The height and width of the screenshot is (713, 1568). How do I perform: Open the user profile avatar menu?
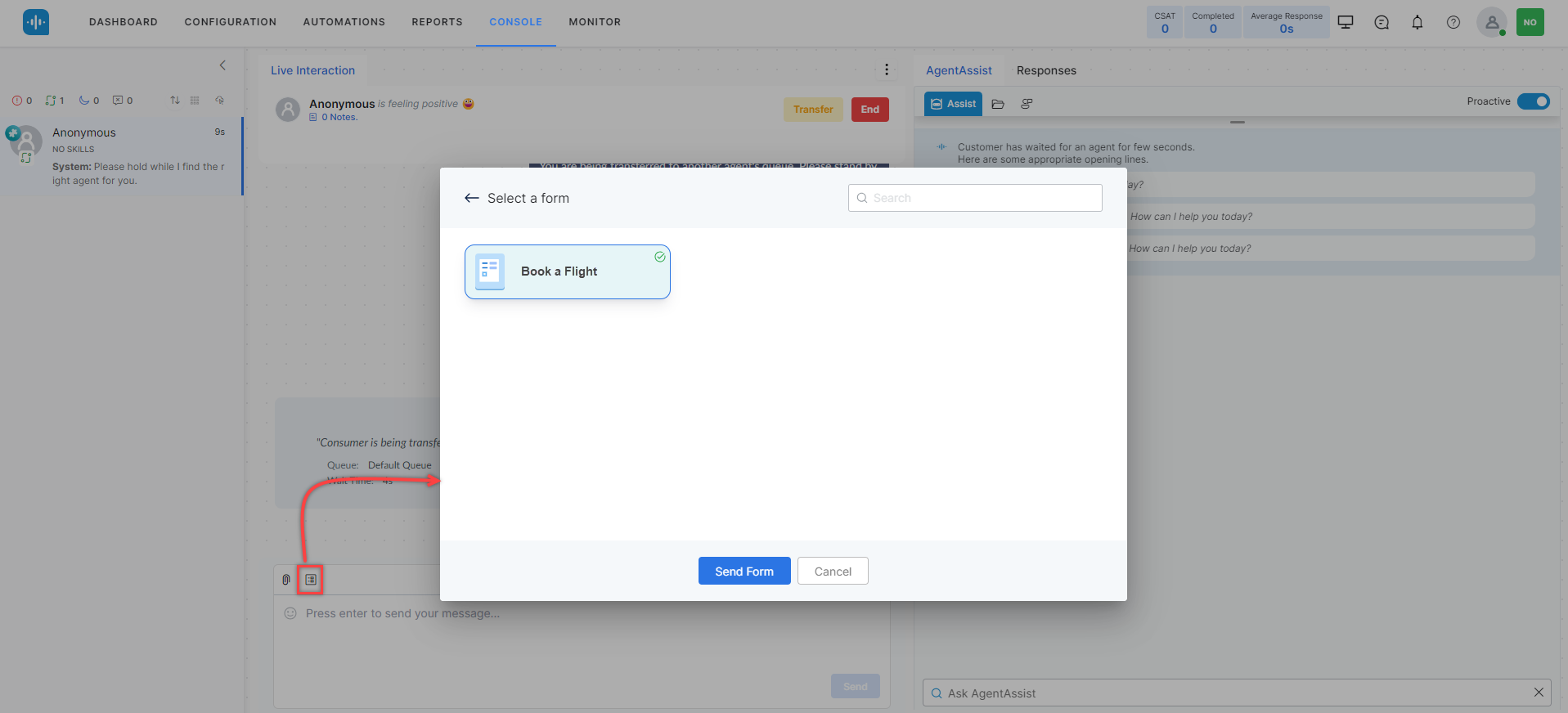(1492, 23)
